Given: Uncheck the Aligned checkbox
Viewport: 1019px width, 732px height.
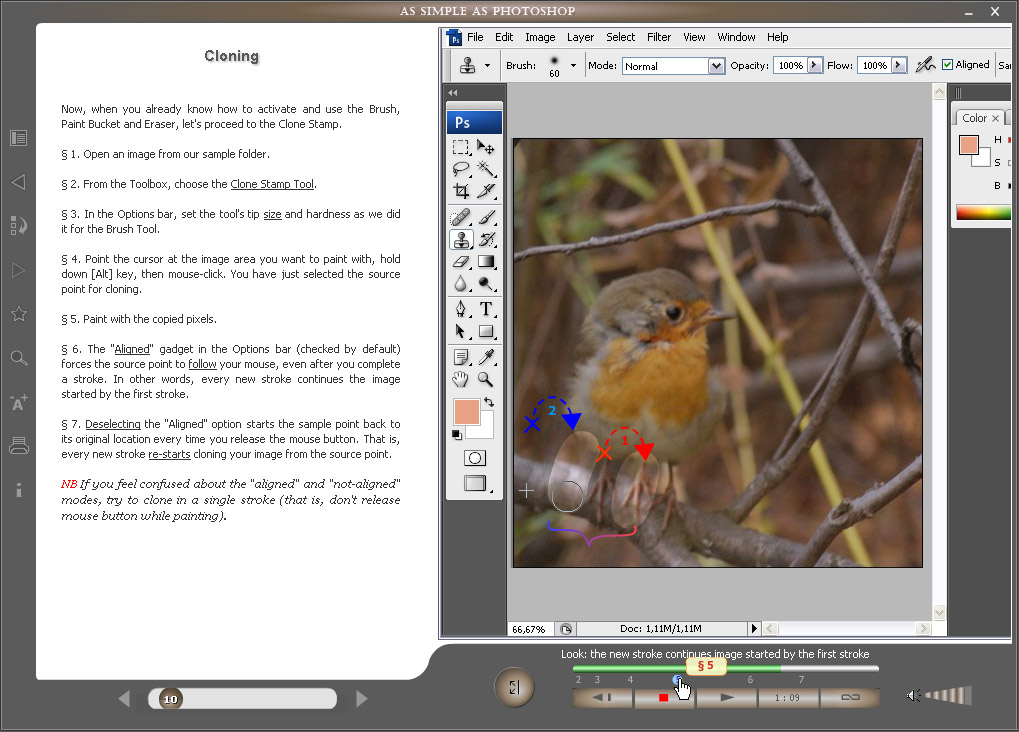Looking at the screenshot, I should click(x=947, y=64).
